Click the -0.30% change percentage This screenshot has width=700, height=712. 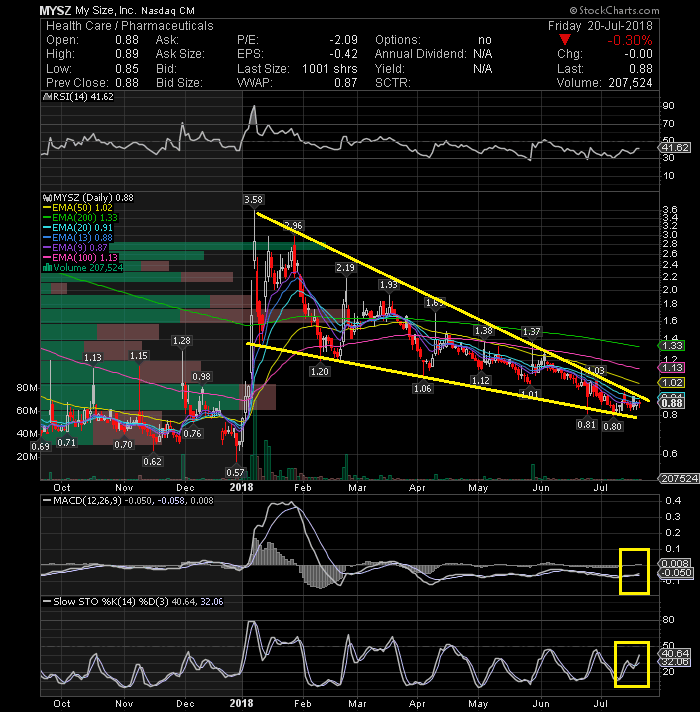(630, 40)
